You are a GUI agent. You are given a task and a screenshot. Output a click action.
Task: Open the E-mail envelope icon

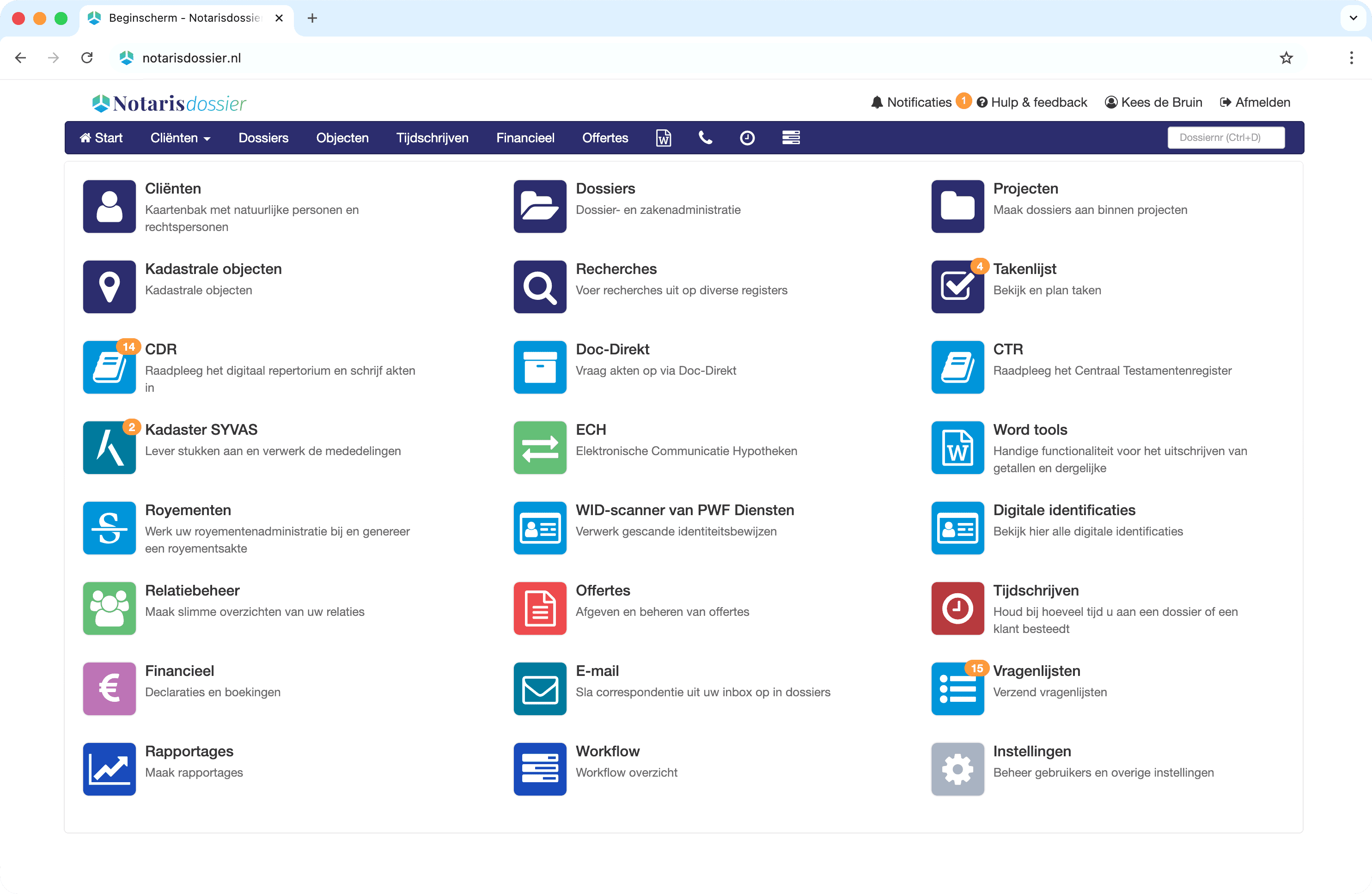coord(540,689)
